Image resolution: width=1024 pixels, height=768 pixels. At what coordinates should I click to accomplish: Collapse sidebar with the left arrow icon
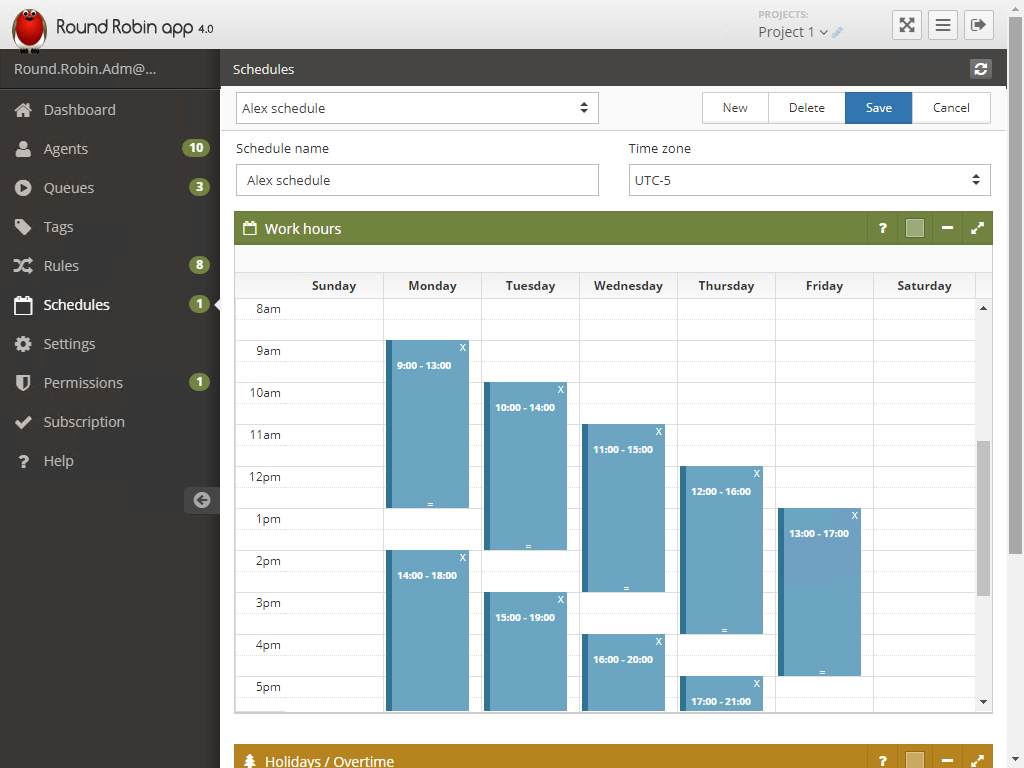coord(202,500)
